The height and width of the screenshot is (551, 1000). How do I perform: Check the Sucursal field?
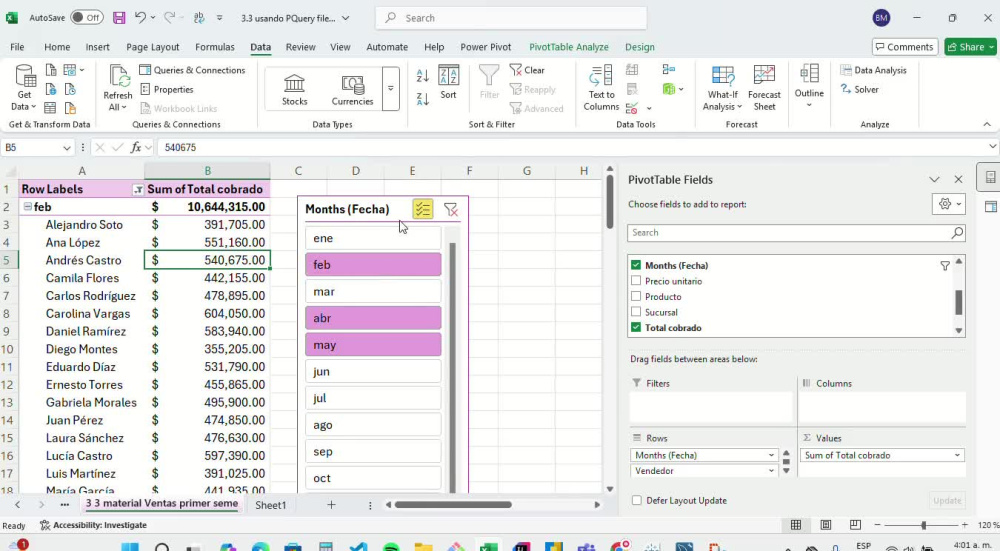pos(636,312)
